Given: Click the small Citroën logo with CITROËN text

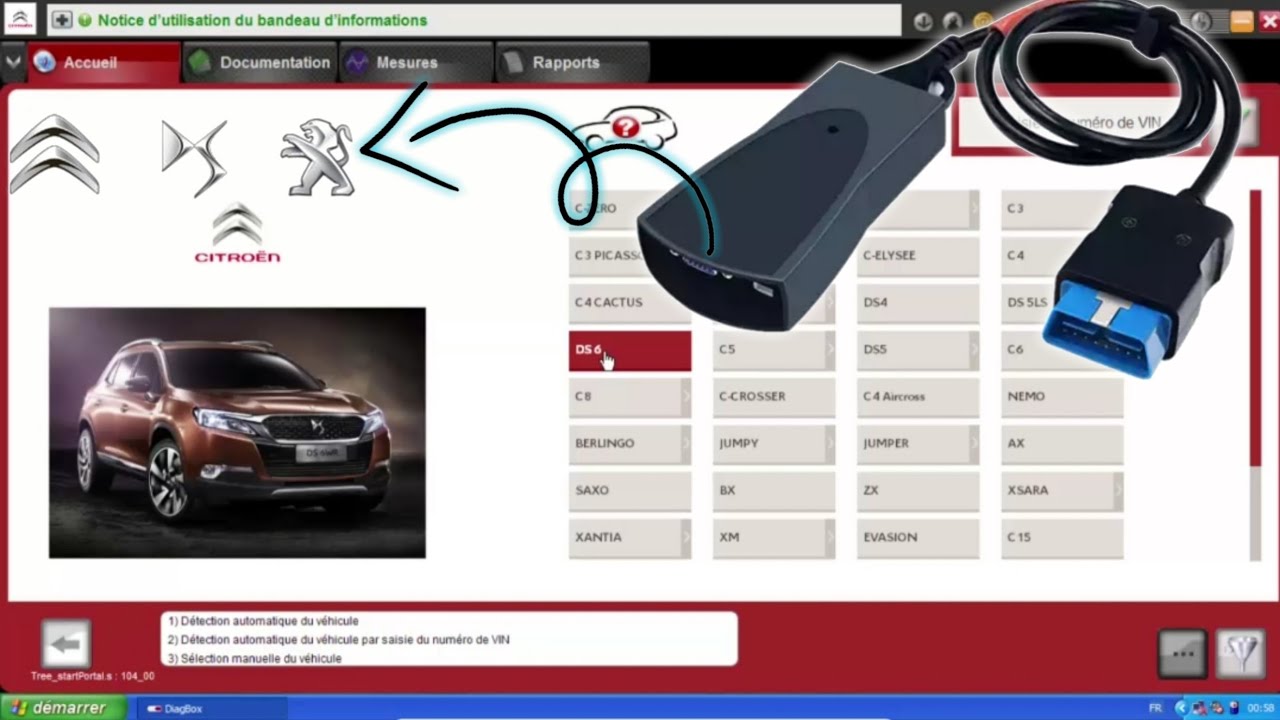Looking at the screenshot, I should tap(237, 234).
